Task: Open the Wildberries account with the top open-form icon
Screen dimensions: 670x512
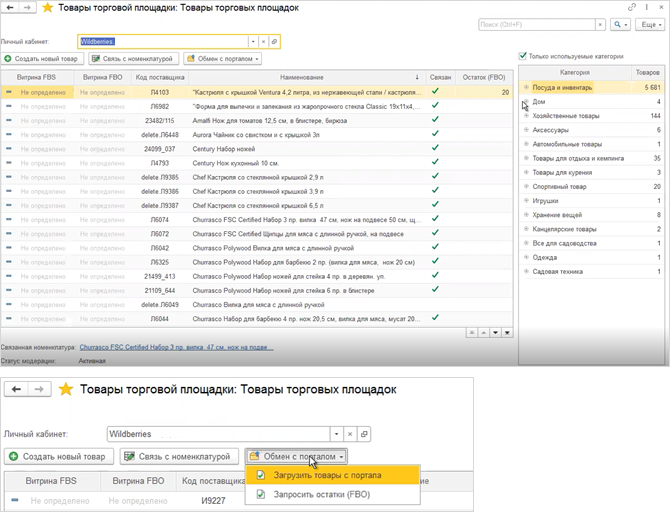Action: point(274,41)
